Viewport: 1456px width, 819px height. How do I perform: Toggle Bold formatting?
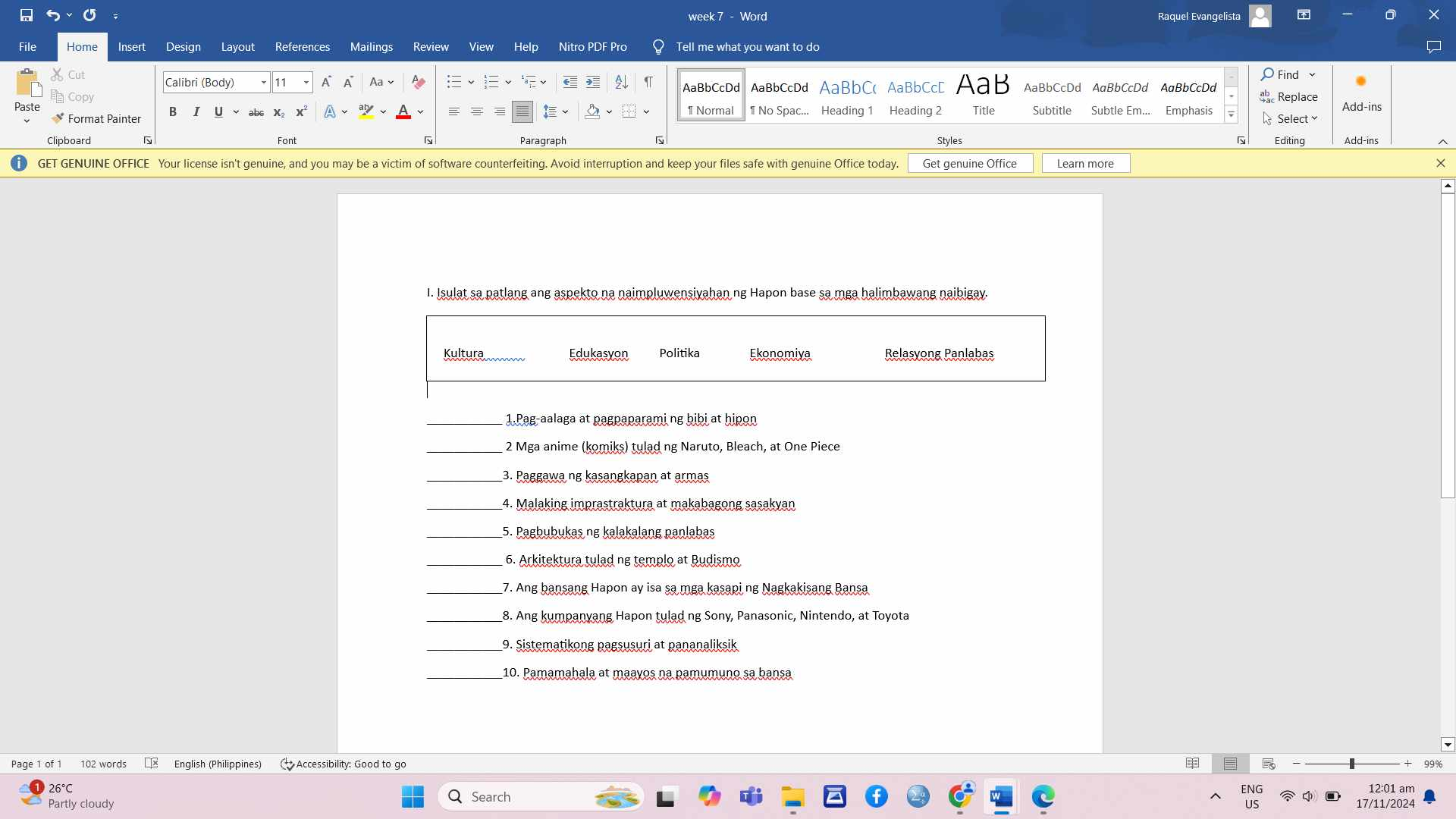173,112
